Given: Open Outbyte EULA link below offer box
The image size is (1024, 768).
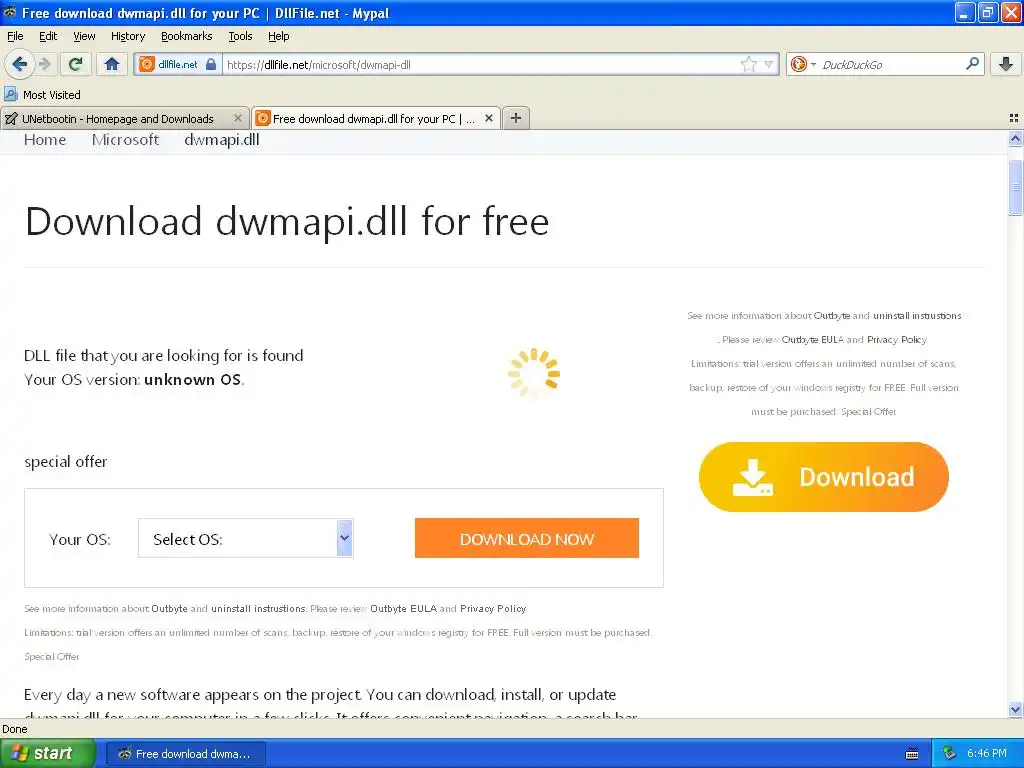Looking at the screenshot, I should (403, 609).
